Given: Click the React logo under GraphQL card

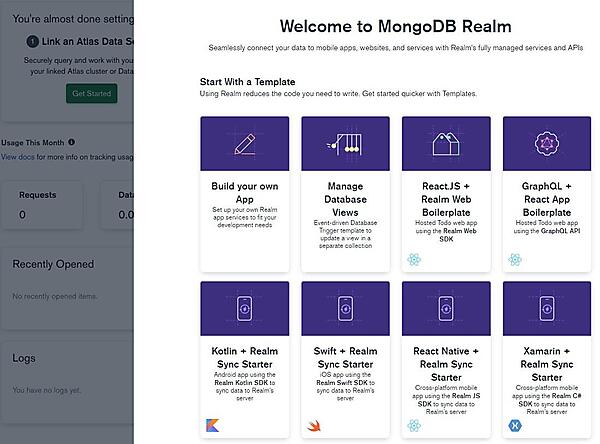Looking at the screenshot, I should click(514, 259).
